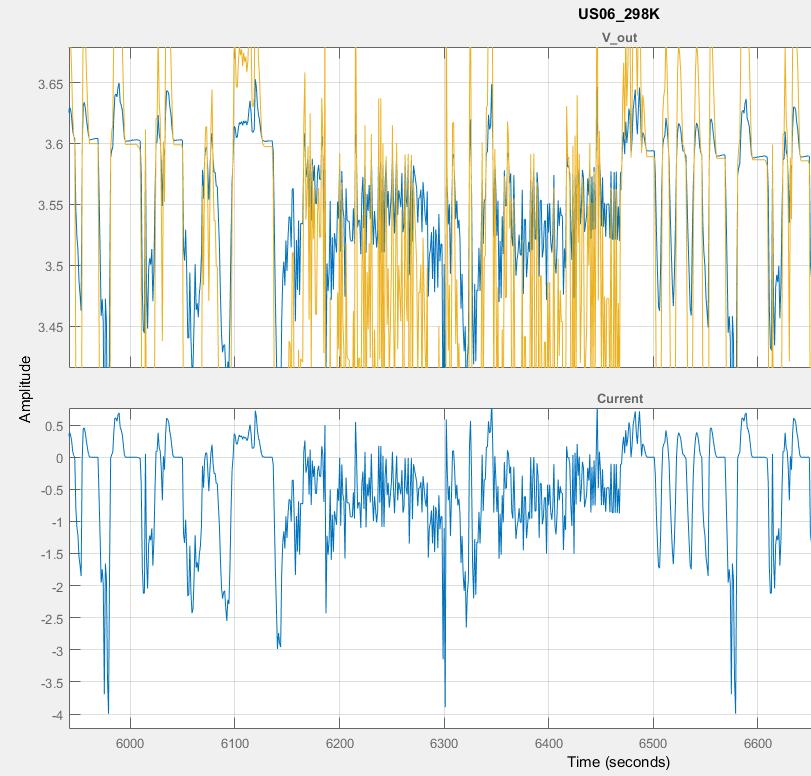The width and height of the screenshot is (811, 776).
Task: Click the -3 tick label on Current axis
Action: pos(57,651)
